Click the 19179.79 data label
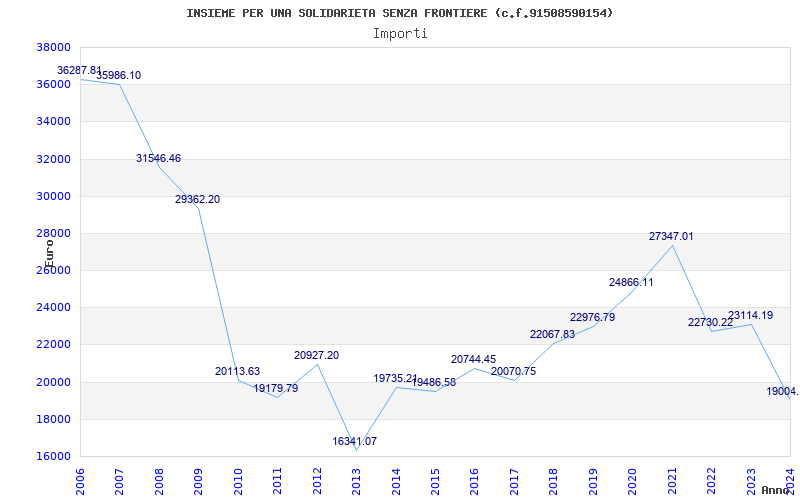The width and height of the screenshot is (800, 500). click(x=276, y=388)
